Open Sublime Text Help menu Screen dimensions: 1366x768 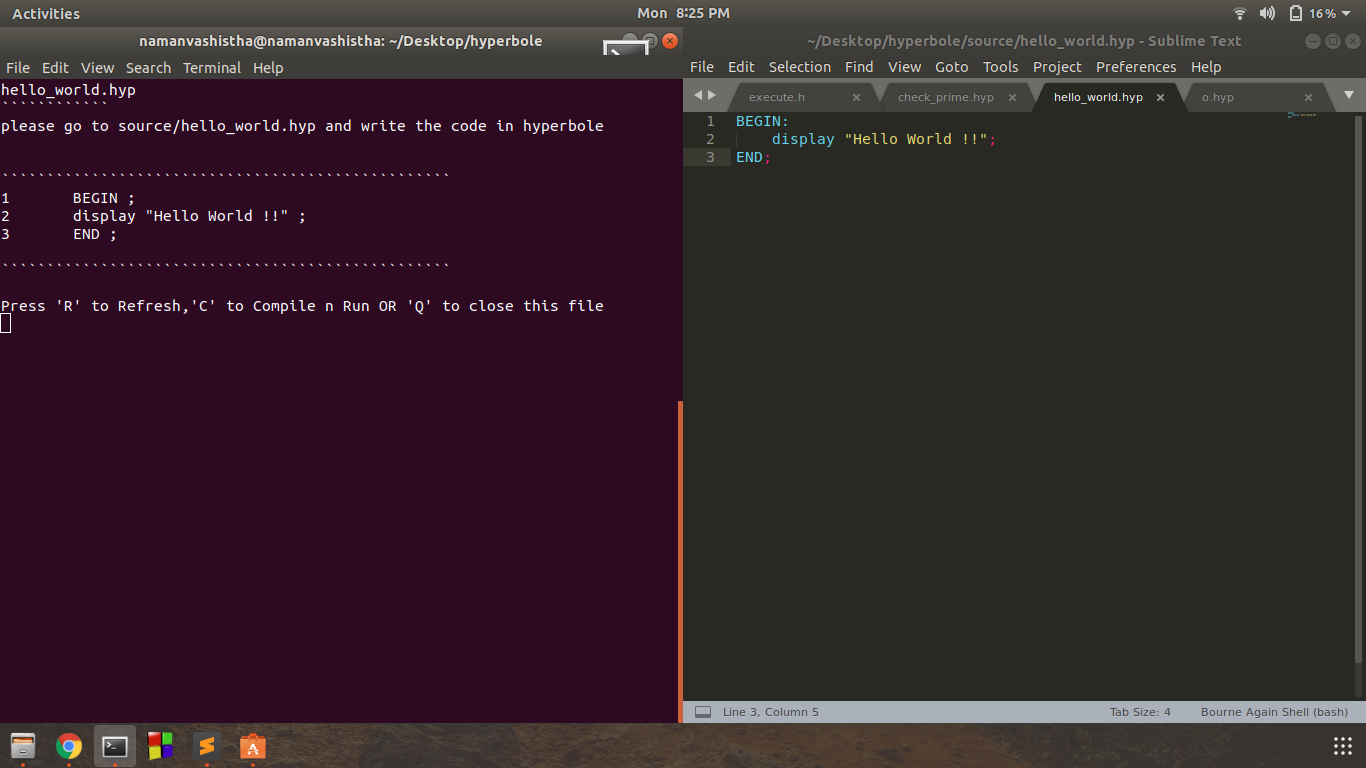[1206, 67]
